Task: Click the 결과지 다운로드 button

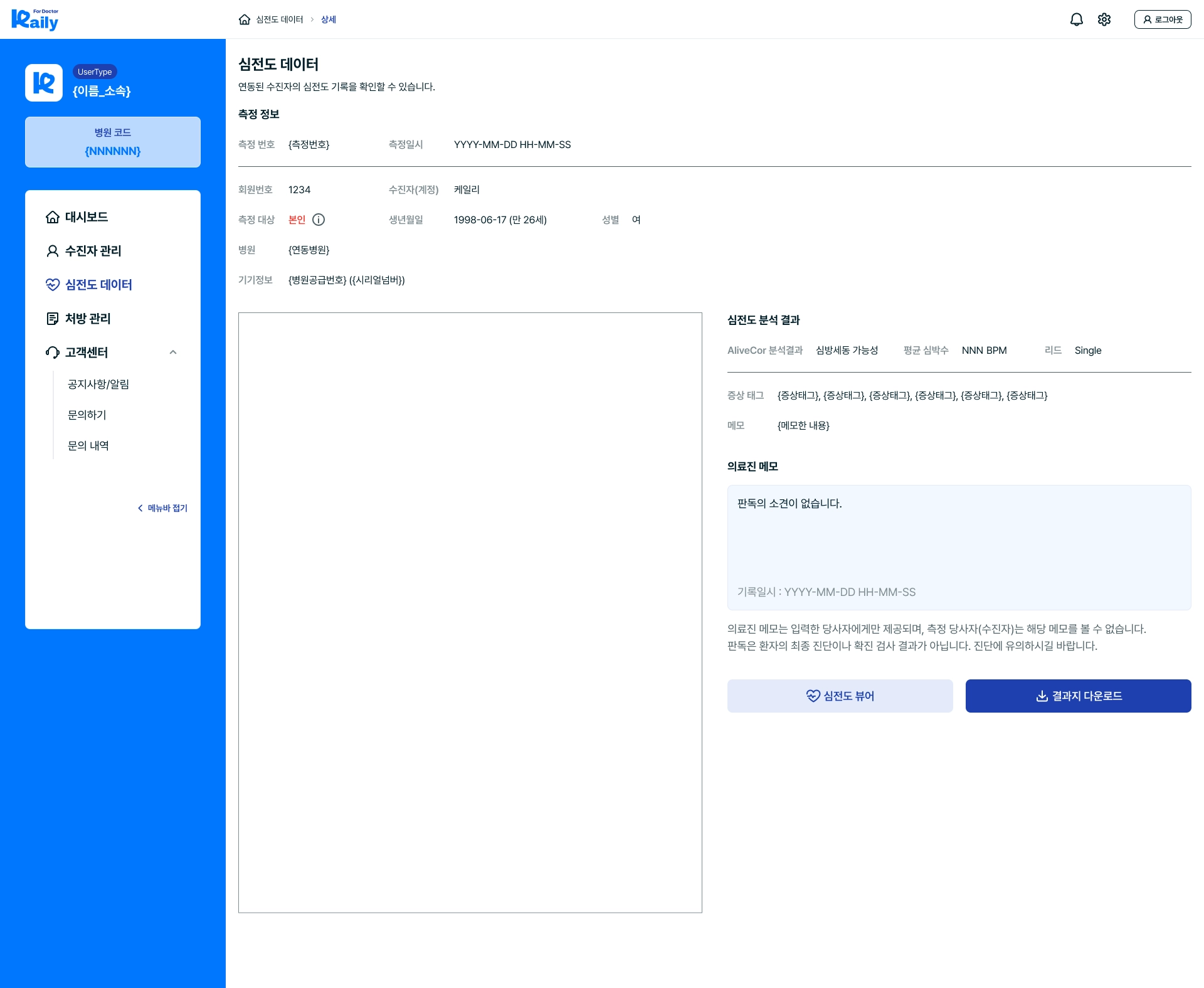Action: [1078, 696]
